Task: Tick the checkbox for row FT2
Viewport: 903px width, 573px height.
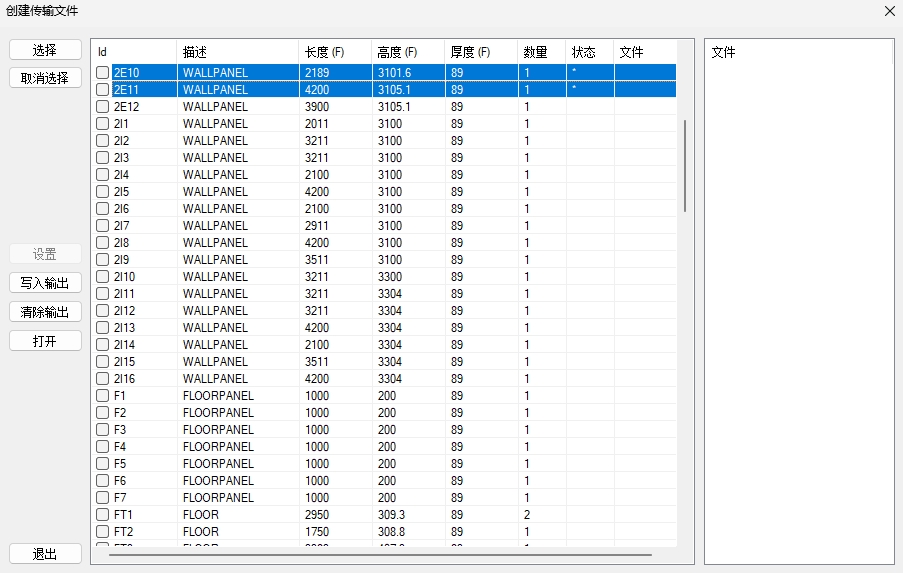Action: click(x=103, y=532)
